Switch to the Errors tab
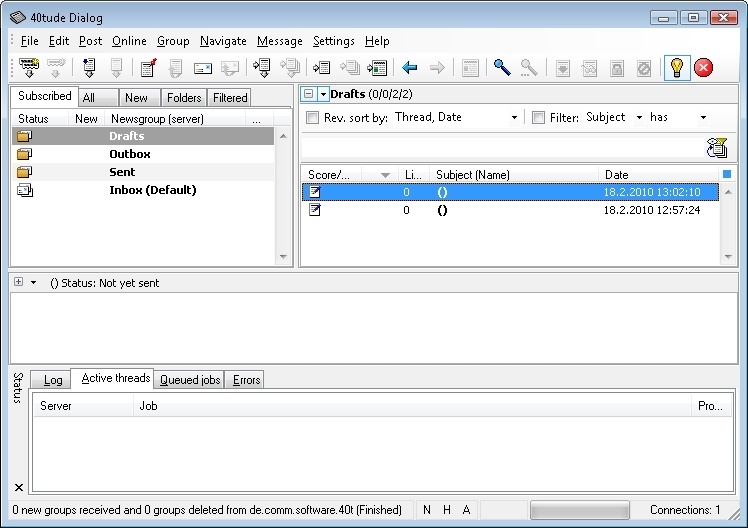Viewport: 748px width, 528px height. (x=247, y=380)
